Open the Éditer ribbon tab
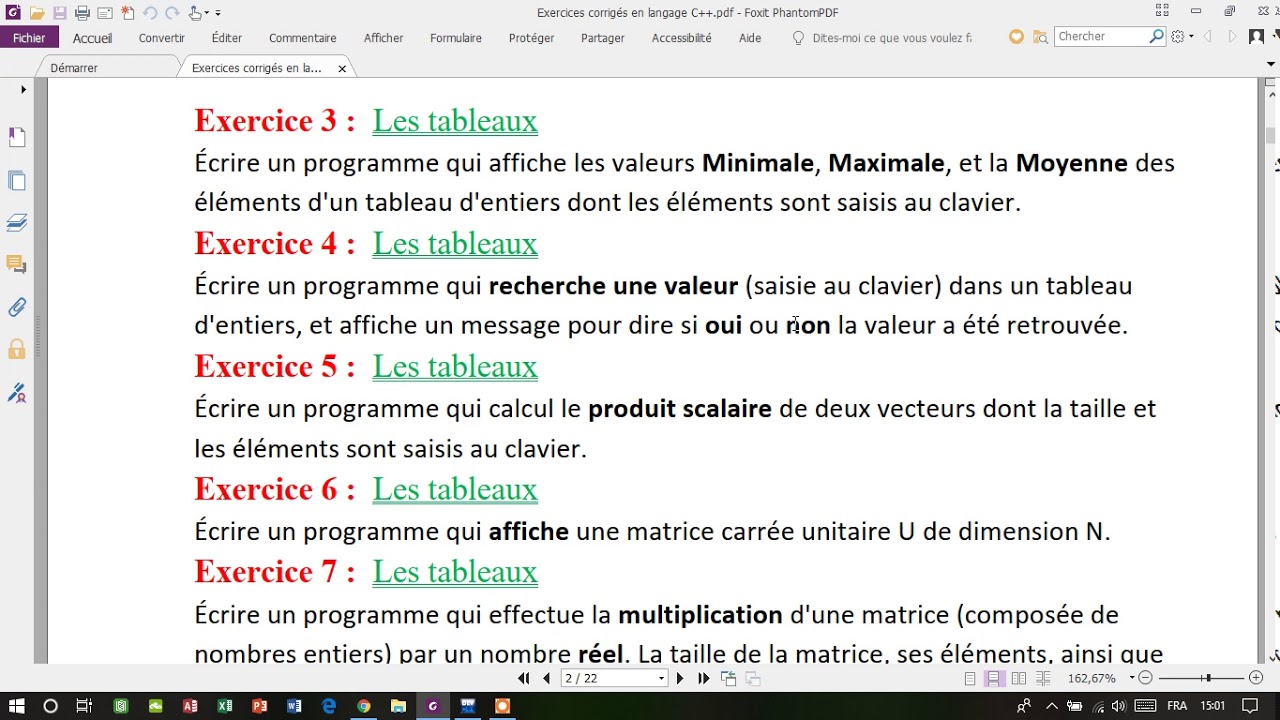Viewport: 1280px width, 720px height. 227,38
